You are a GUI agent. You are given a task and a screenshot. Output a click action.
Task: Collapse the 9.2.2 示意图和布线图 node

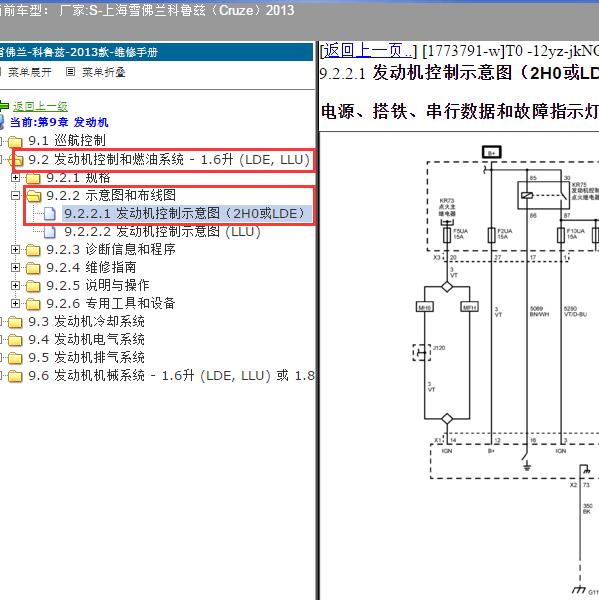click(15, 196)
